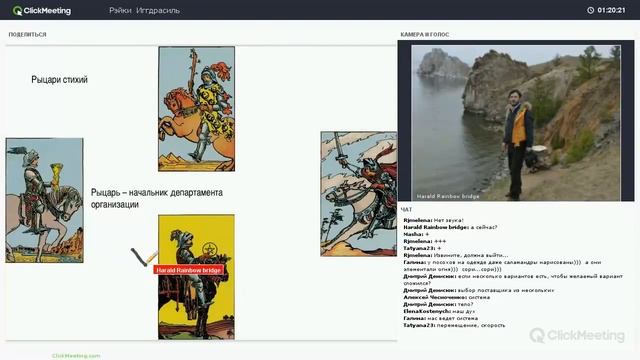Screen dimensions: 640x360
Task: Click the 'ЧАТ' panel header
Action: click(406, 209)
